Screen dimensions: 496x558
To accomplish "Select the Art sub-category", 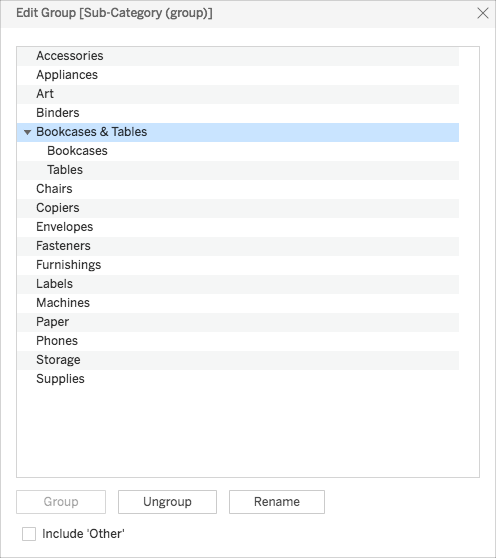I will [238, 94].
